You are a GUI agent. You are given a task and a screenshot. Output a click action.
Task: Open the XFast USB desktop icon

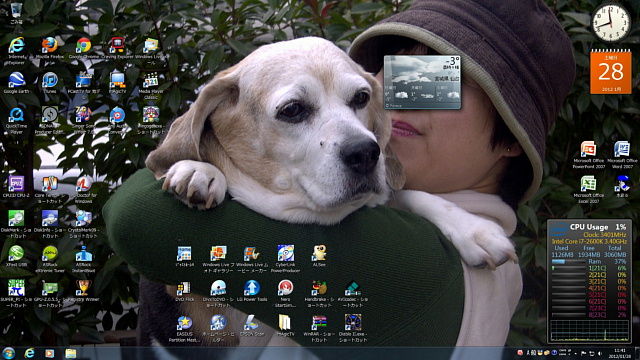coord(16,256)
